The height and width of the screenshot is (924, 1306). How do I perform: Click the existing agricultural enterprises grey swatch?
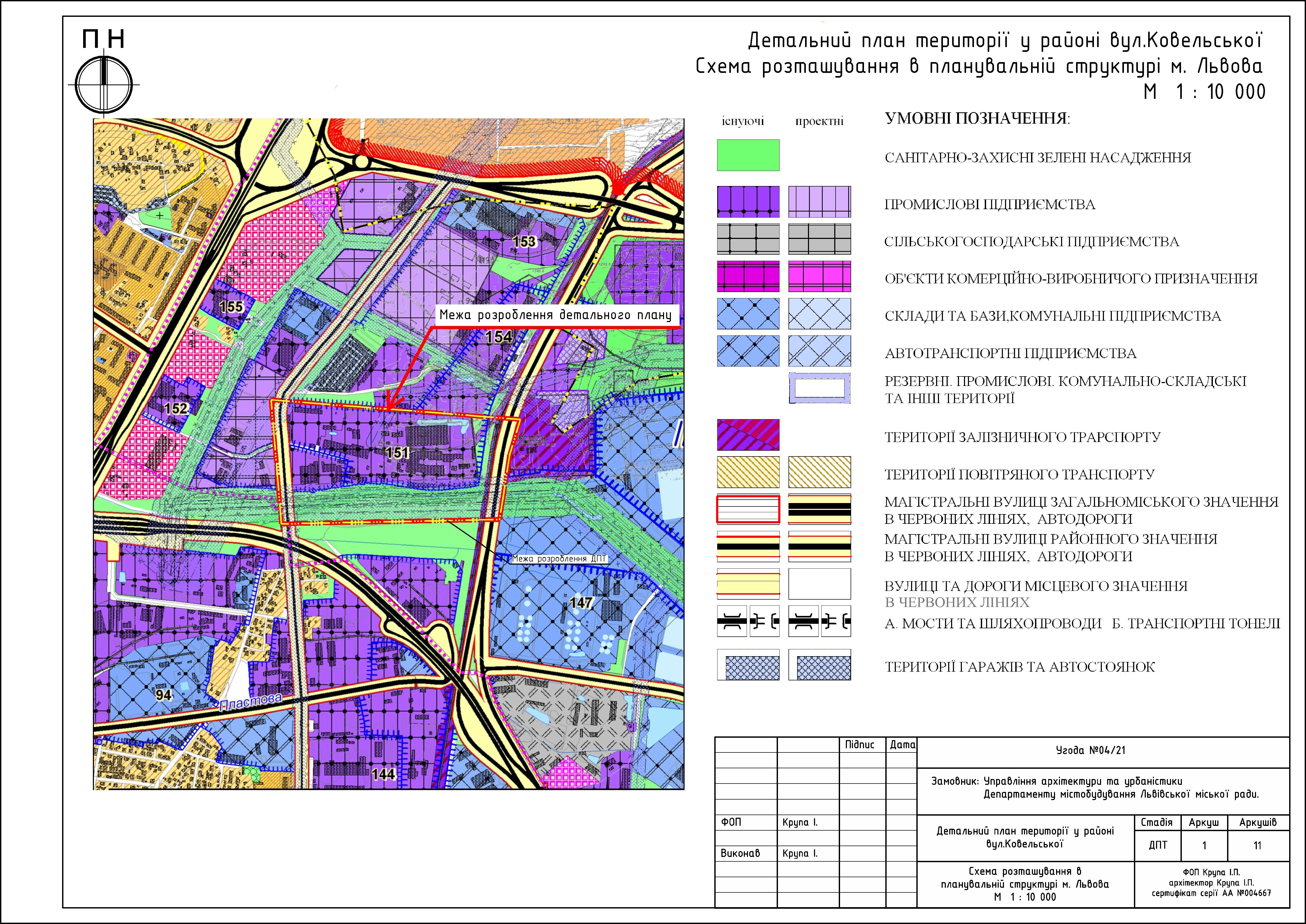click(748, 239)
